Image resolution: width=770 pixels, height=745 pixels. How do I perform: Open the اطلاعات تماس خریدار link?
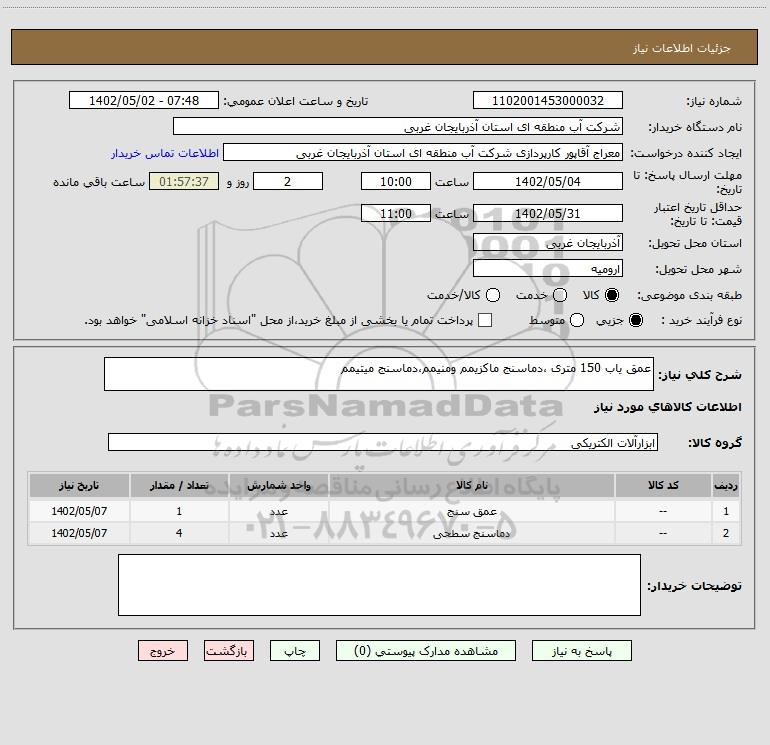point(165,153)
